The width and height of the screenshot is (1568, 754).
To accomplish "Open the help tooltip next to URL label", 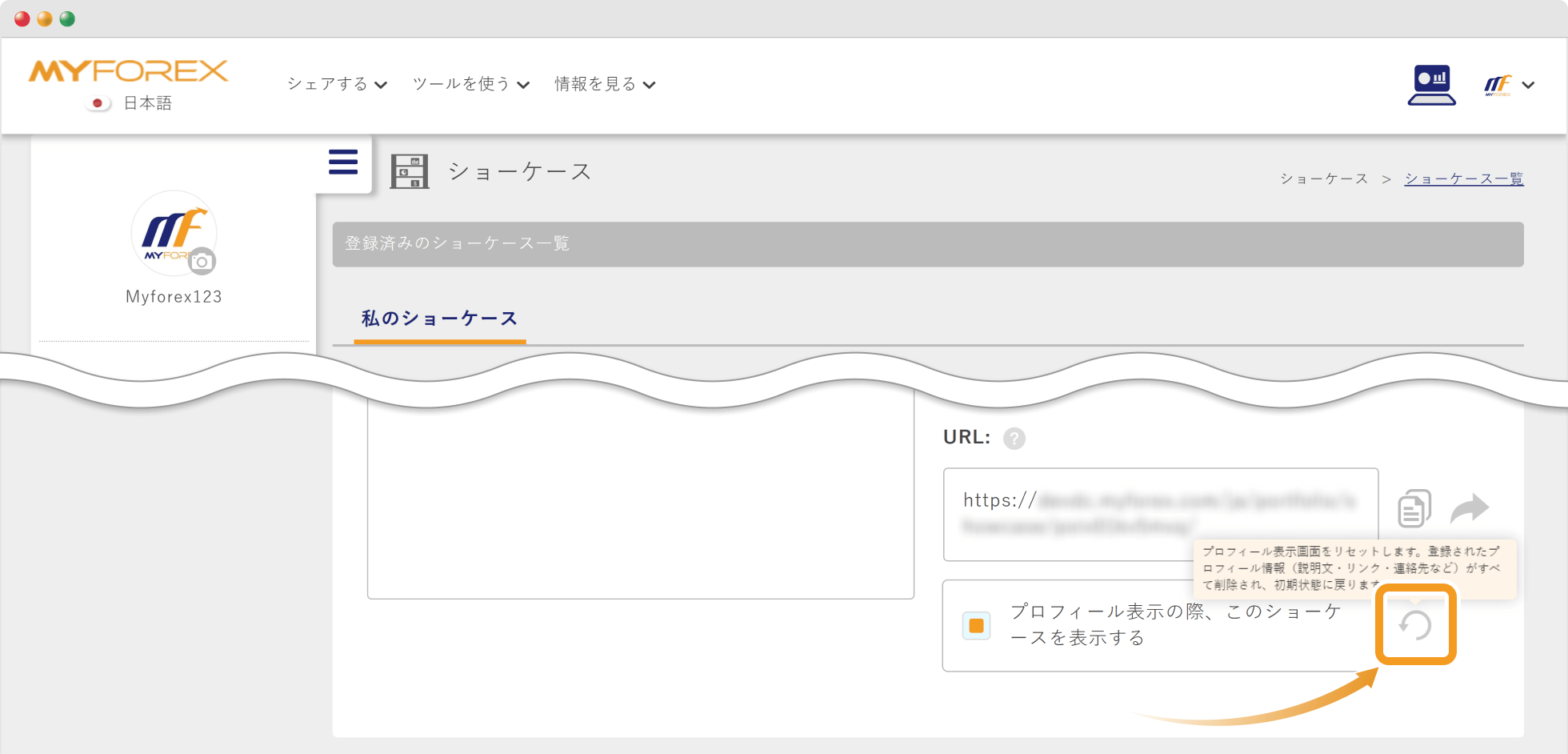I will point(1014,438).
